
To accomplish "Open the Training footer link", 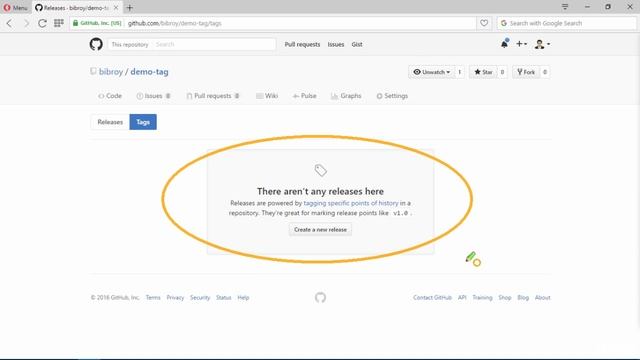I will (x=482, y=298).
